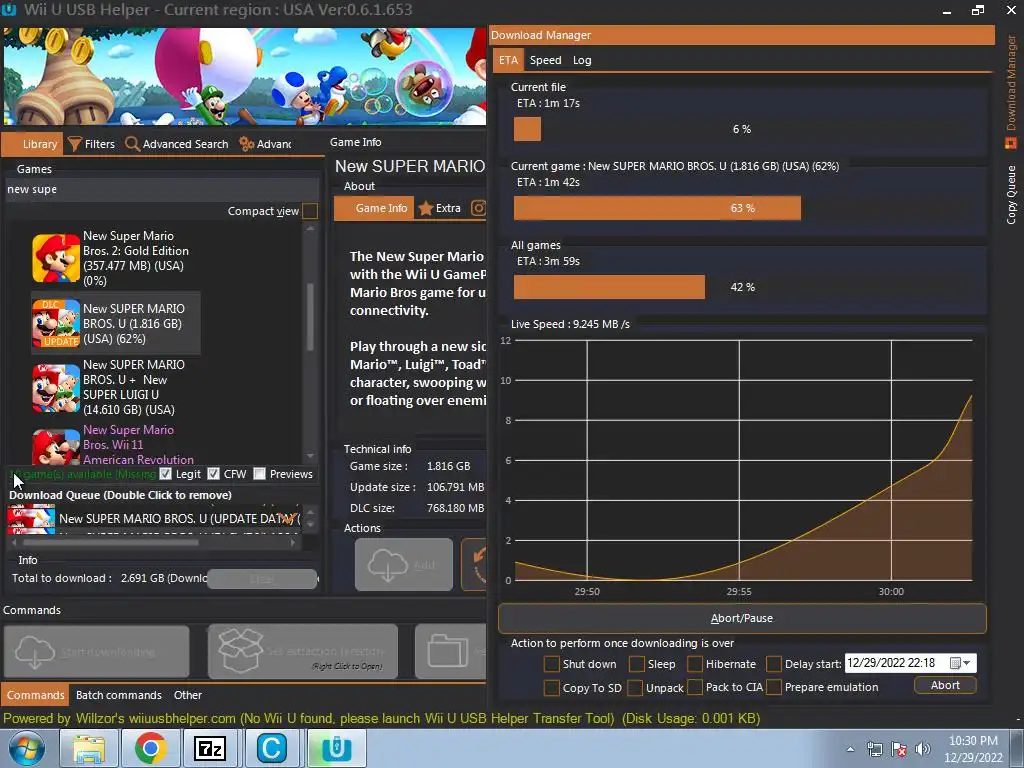Click games list scroll up arrow
This screenshot has width=1024, height=768.
pos(310,229)
